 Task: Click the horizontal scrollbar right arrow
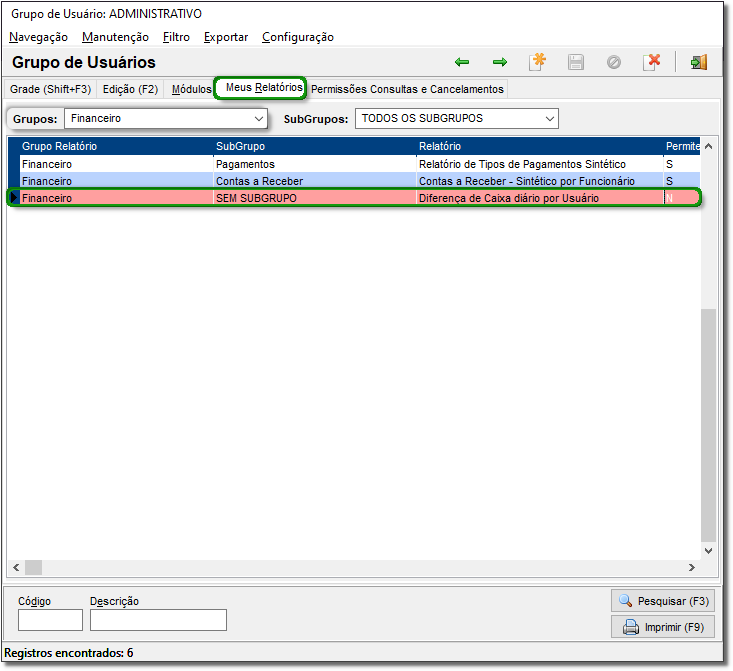pyautogui.click(x=692, y=567)
